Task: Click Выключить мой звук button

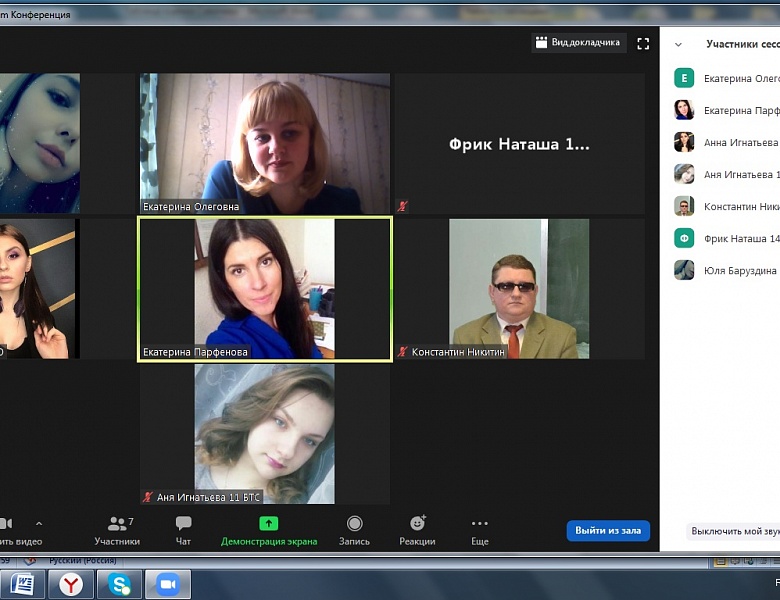Action: (x=733, y=531)
